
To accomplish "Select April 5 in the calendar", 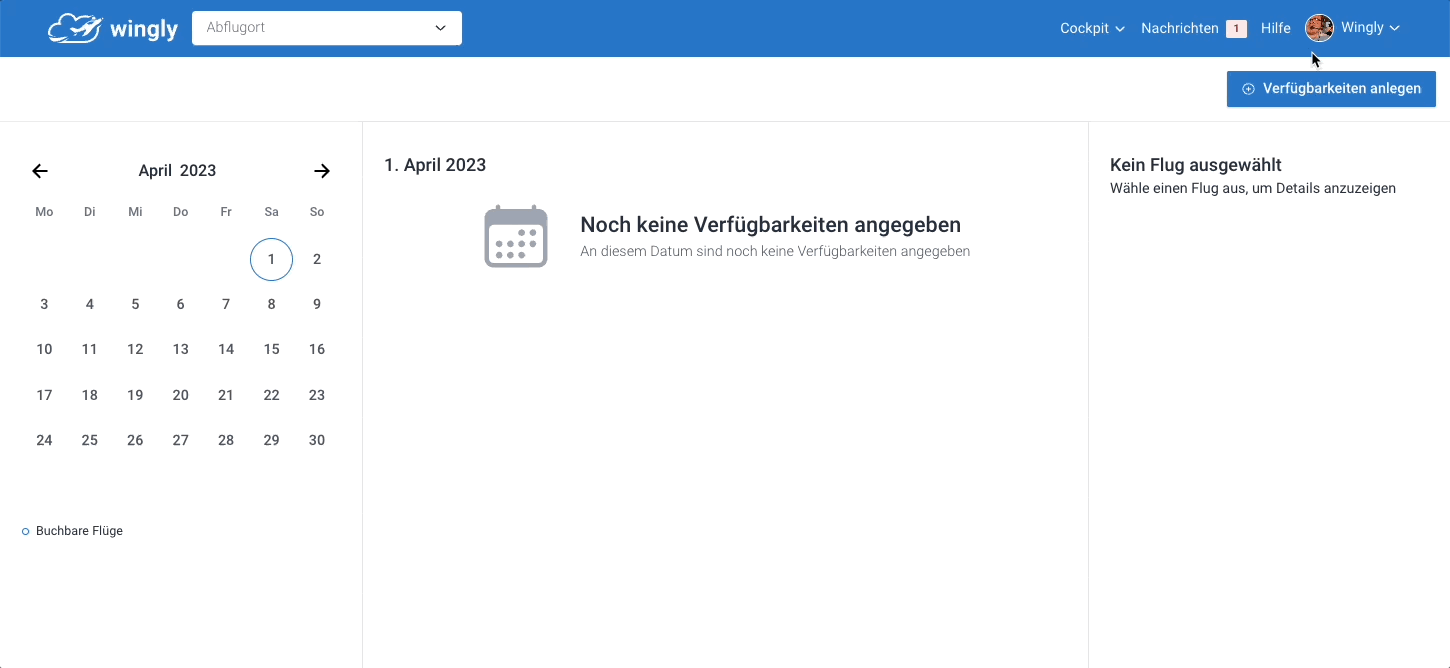I will (135, 304).
